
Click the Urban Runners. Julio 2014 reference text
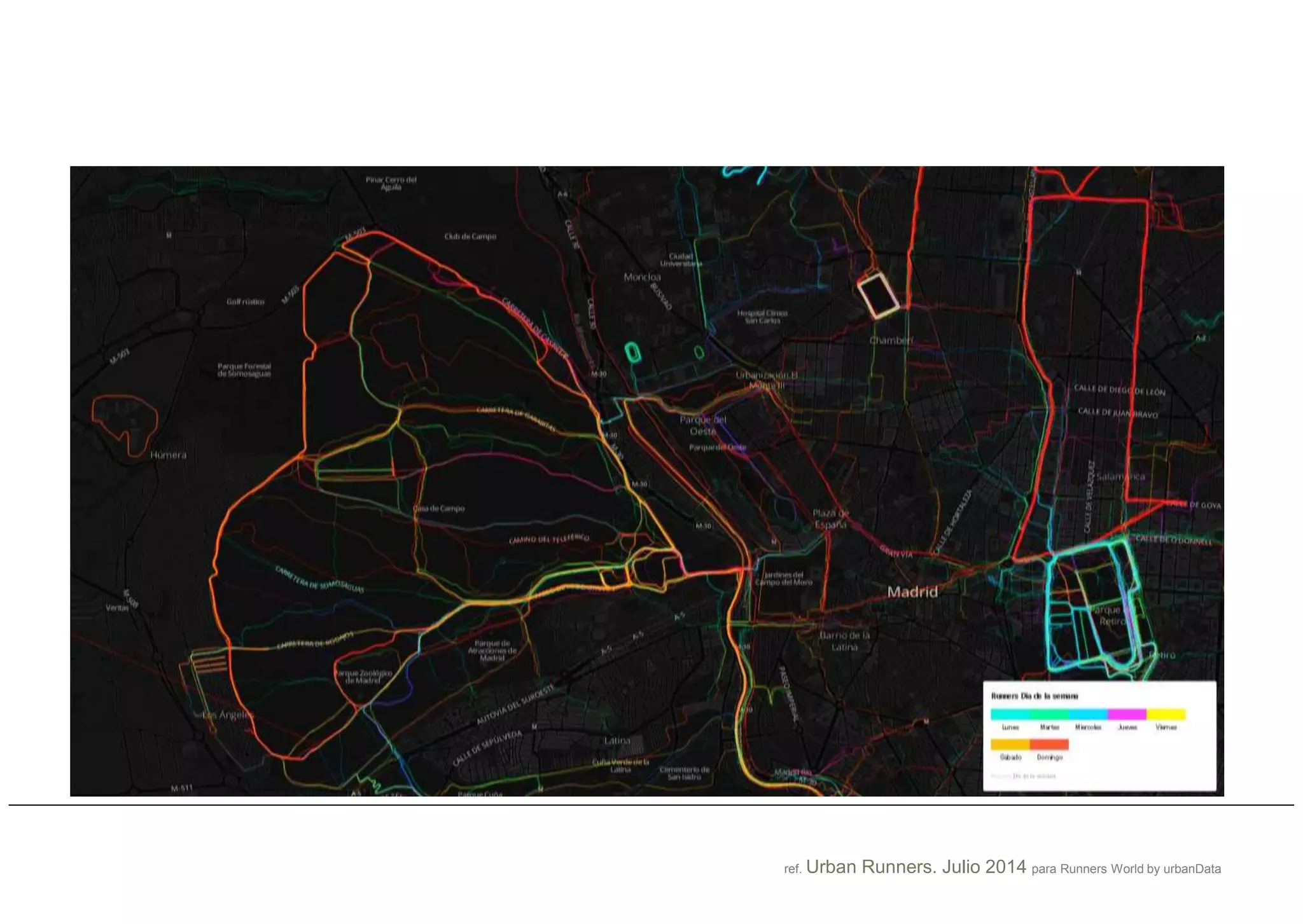click(x=916, y=867)
